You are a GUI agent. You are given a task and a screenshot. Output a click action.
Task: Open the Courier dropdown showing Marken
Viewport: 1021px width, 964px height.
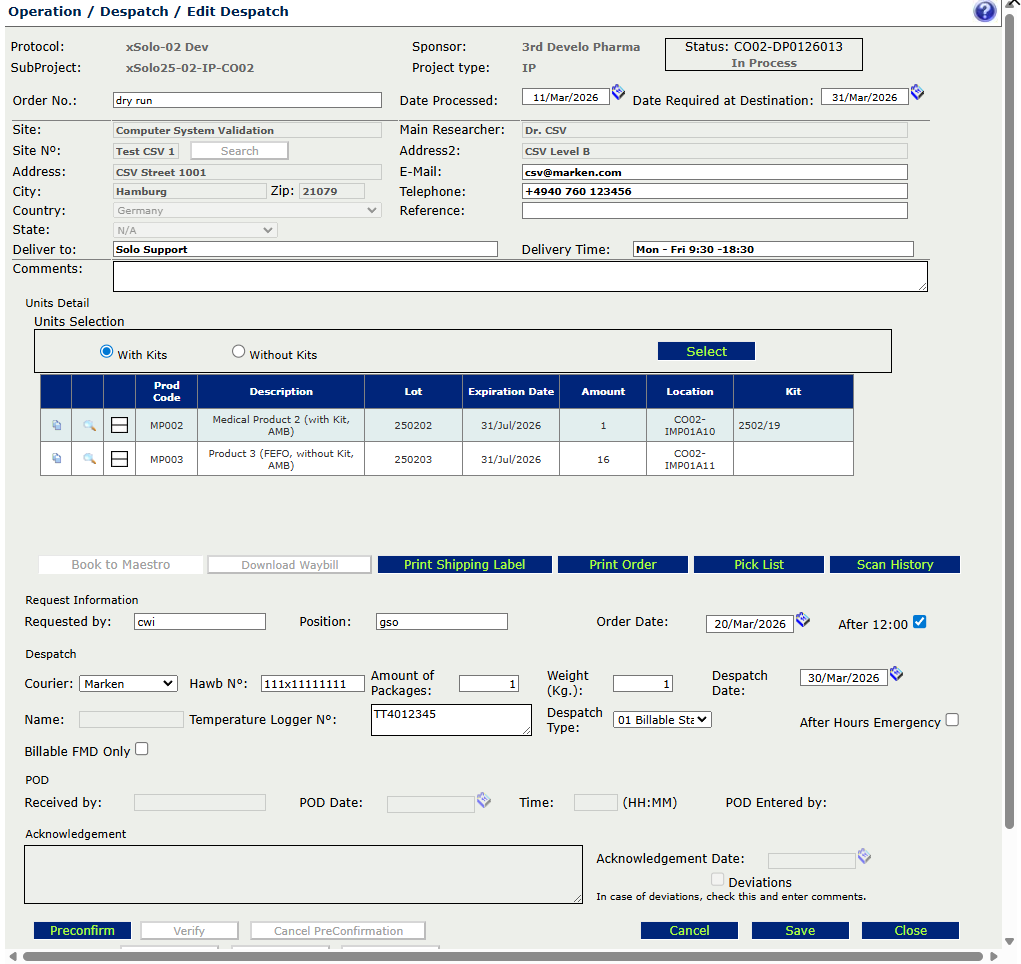[x=128, y=684]
